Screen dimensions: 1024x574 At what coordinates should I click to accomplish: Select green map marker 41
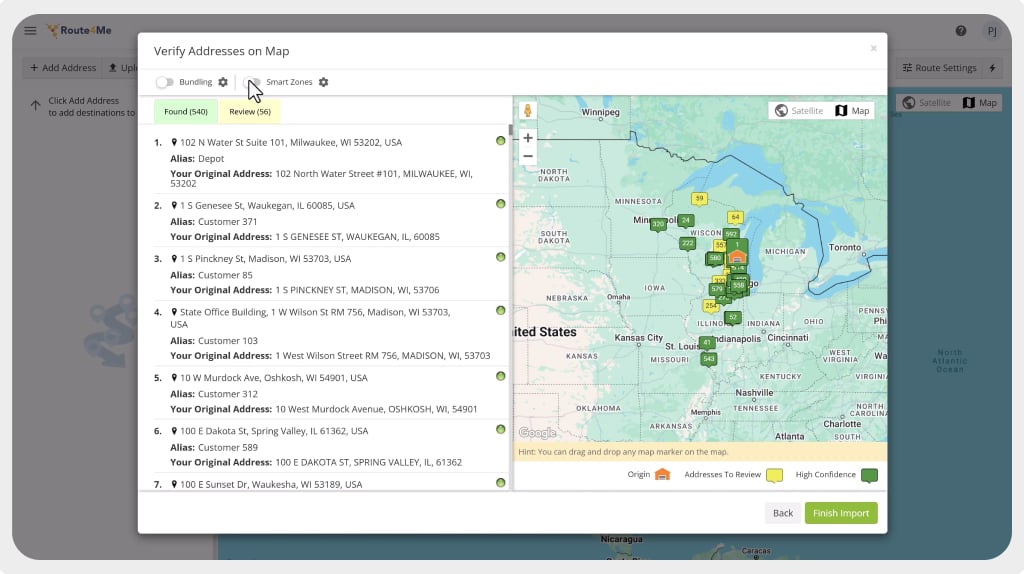coord(707,343)
